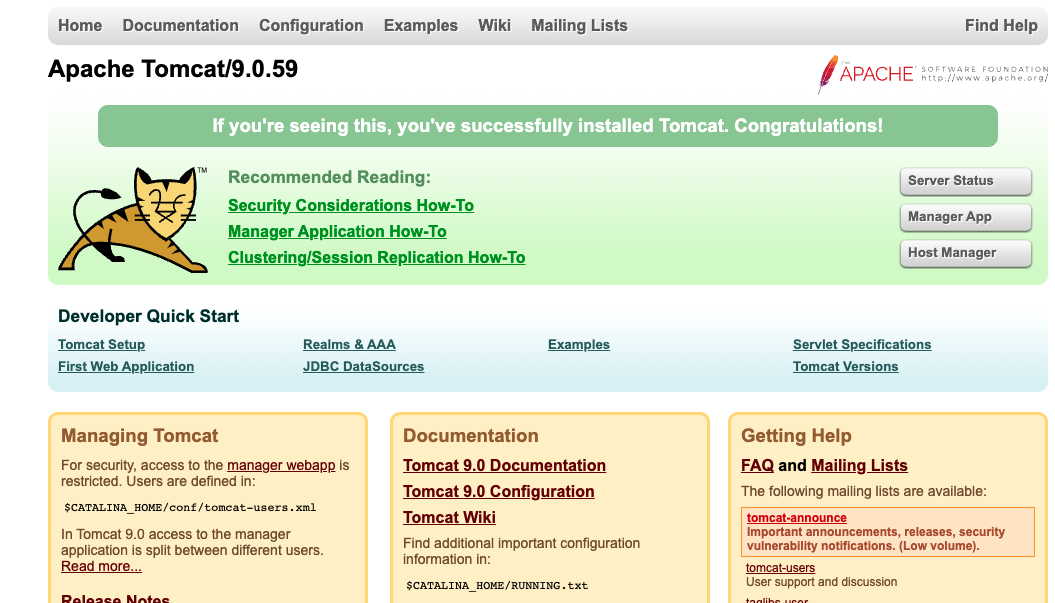Open Mailing Lists link in Getting Help
Image resolution: width=1055 pixels, height=603 pixels.
859,466
